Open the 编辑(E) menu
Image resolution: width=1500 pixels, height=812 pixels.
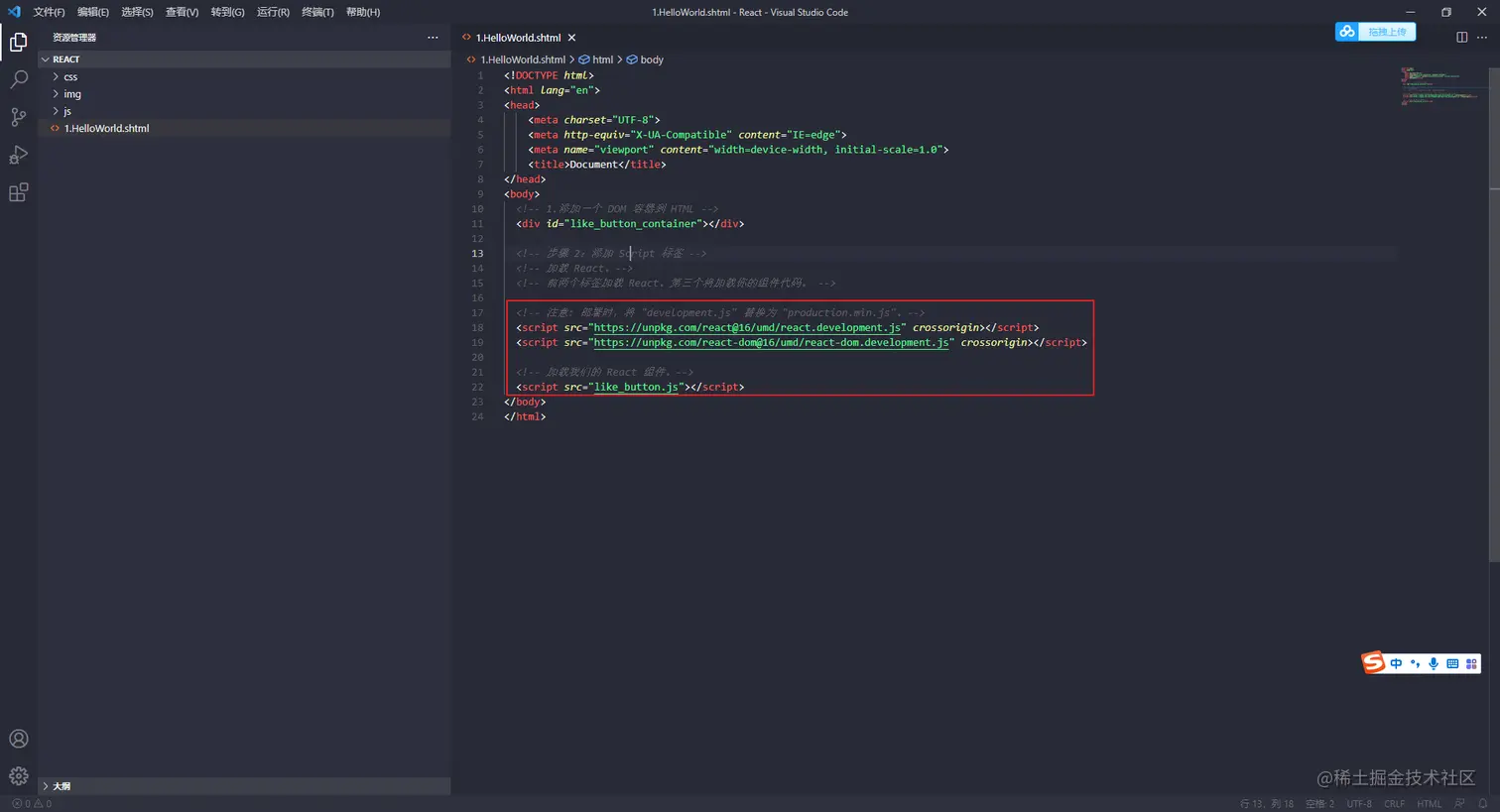coord(93,12)
